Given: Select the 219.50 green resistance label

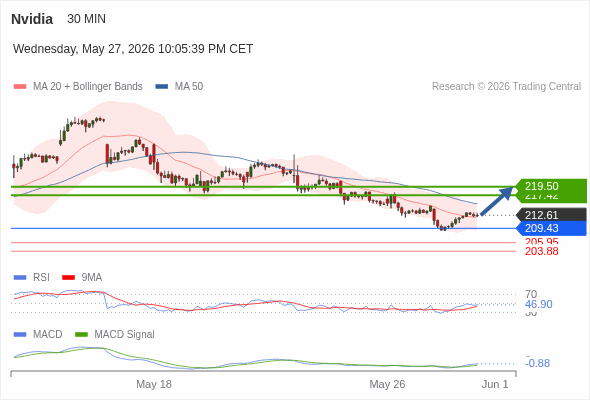Looking at the screenshot, I should click(551, 186).
